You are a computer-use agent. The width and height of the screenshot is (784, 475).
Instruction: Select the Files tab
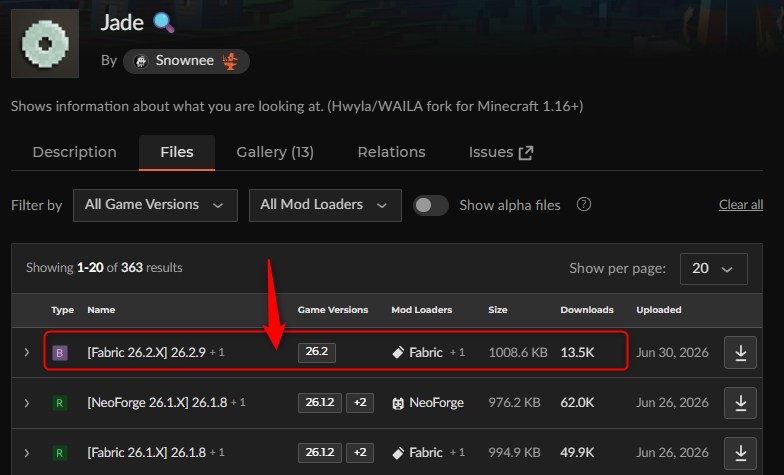click(x=177, y=152)
